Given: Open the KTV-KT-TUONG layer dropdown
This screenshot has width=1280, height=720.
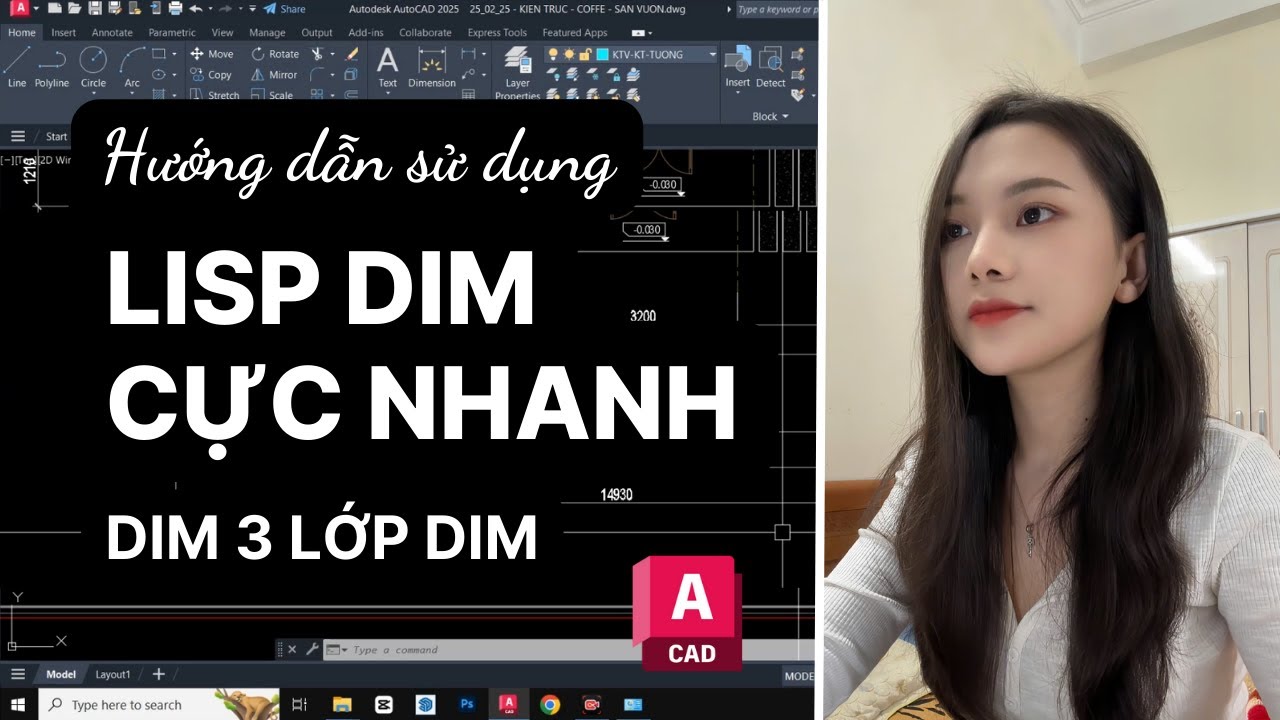Looking at the screenshot, I should point(713,55).
